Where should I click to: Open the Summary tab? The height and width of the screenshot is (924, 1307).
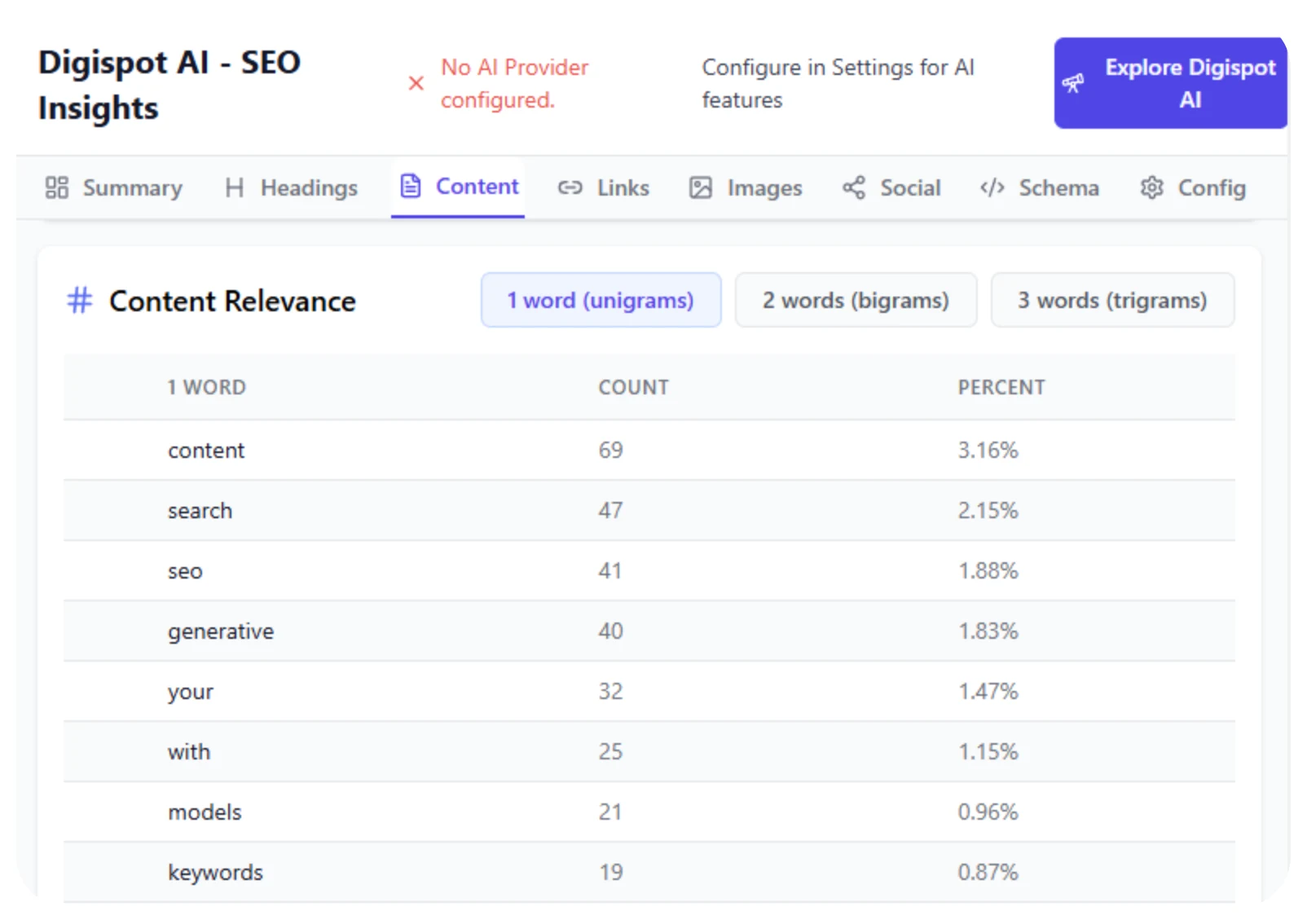click(114, 188)
